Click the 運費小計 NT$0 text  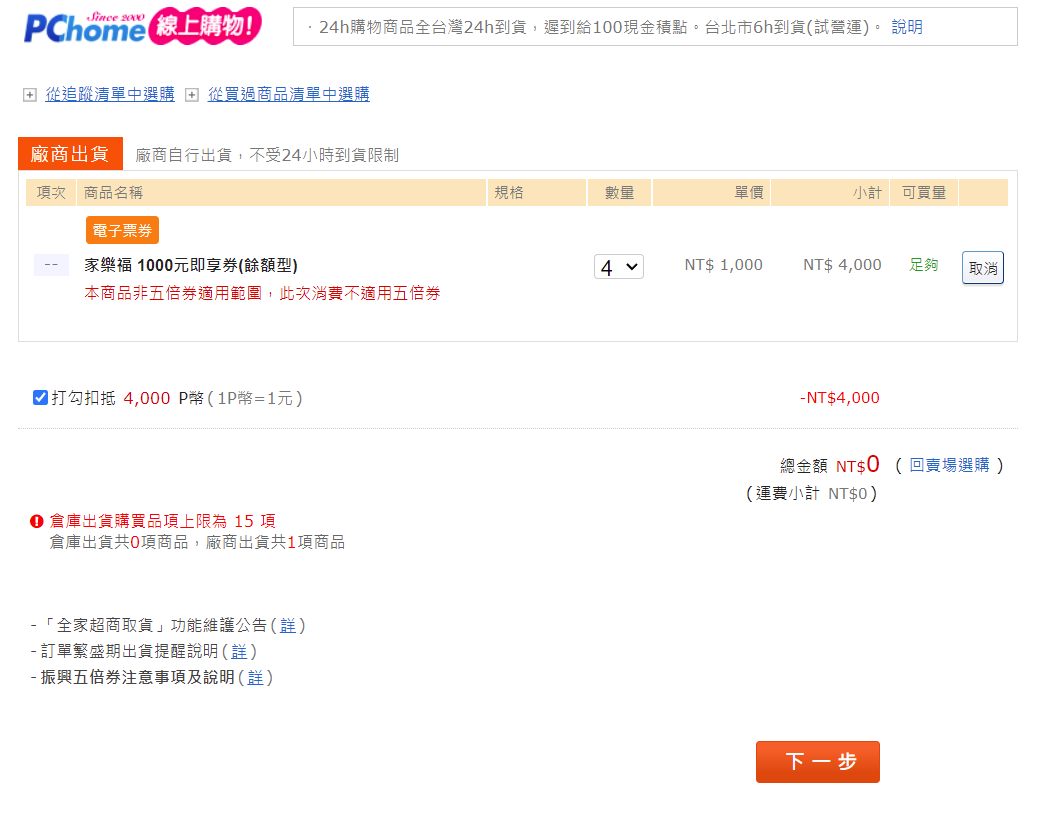pos(811,494)
